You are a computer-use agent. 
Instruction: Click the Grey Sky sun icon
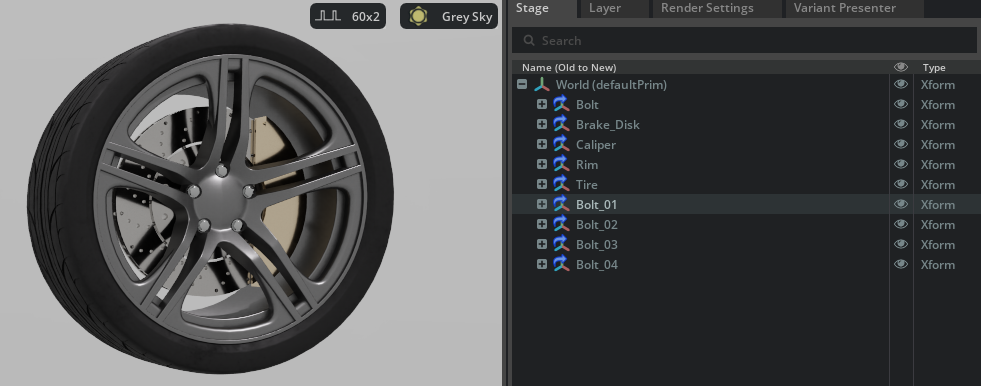(418, 16)
